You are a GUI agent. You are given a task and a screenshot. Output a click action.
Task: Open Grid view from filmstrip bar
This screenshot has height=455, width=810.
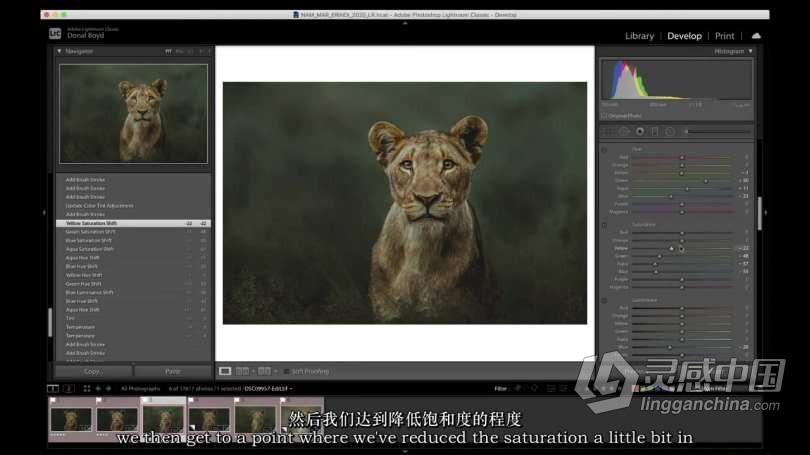pyautogui.click(x=87, y=388)
